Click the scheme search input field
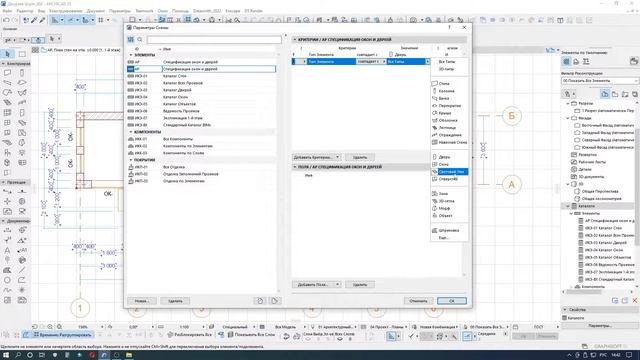640x360 pixels. (x=214, y=40)
